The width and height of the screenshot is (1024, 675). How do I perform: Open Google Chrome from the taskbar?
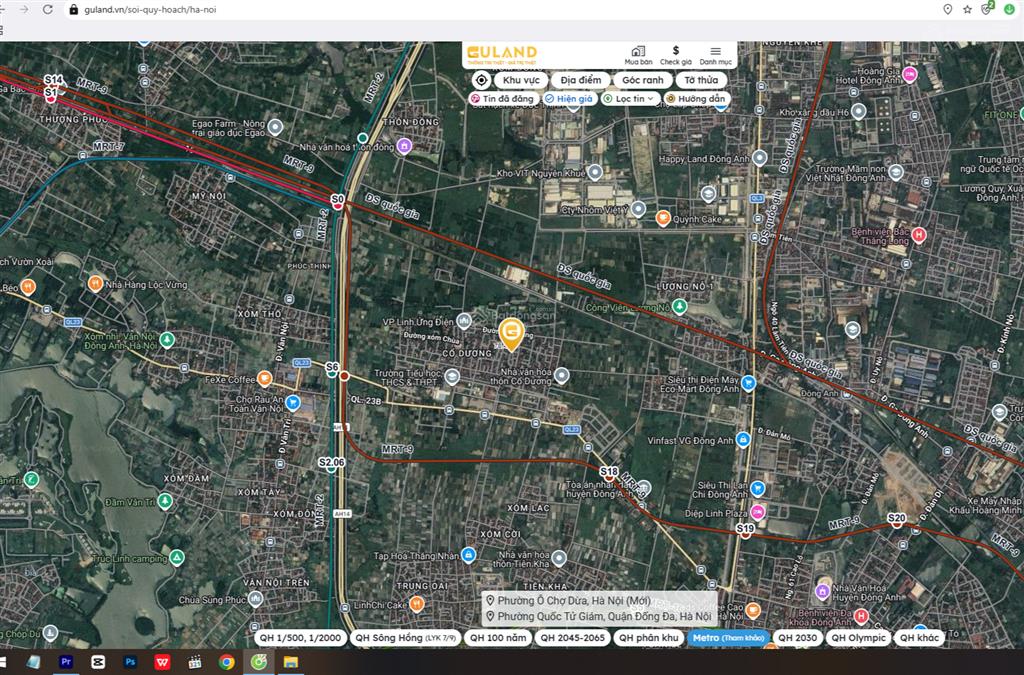227,662
